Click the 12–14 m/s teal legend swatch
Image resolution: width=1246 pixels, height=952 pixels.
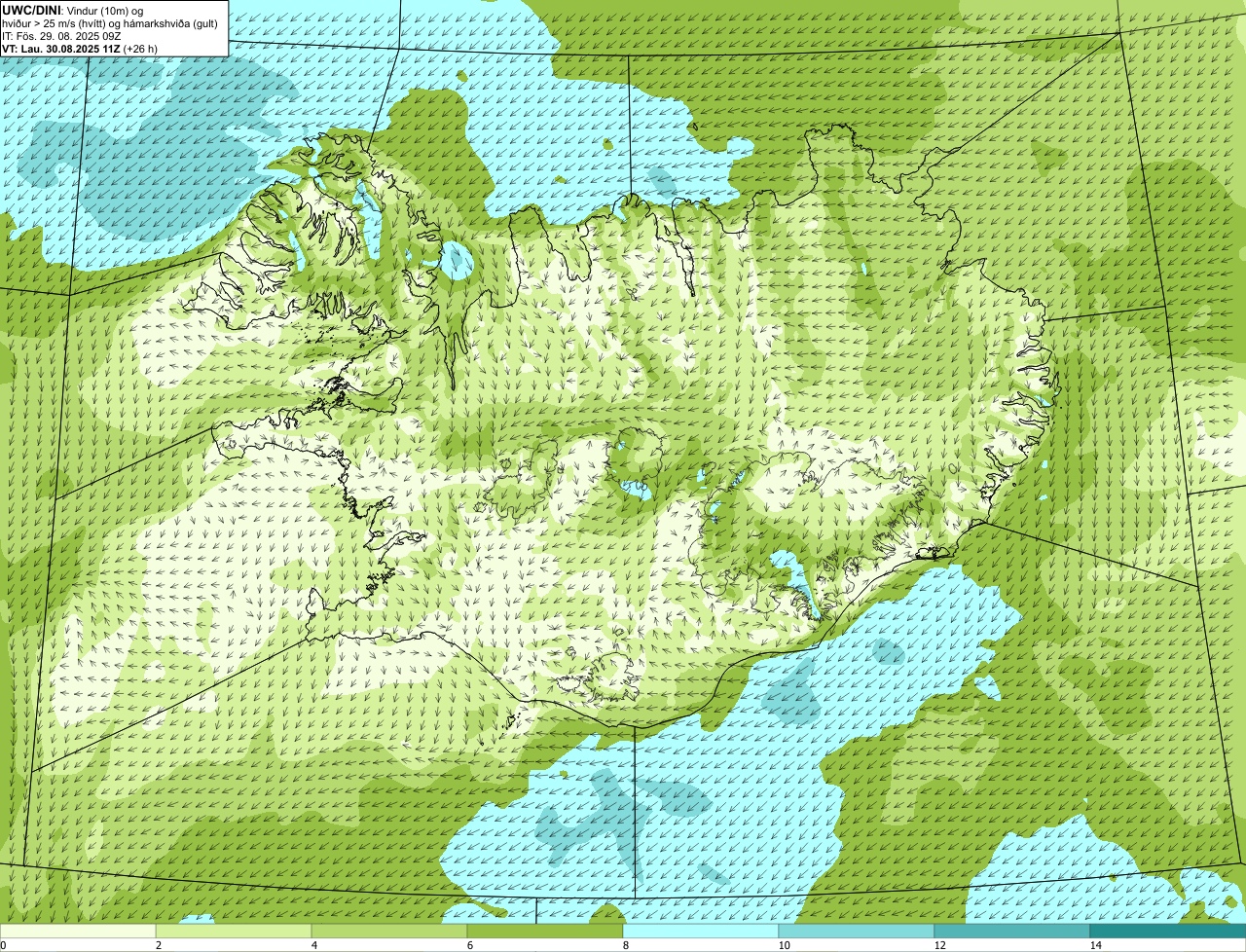coord(1012,932)
